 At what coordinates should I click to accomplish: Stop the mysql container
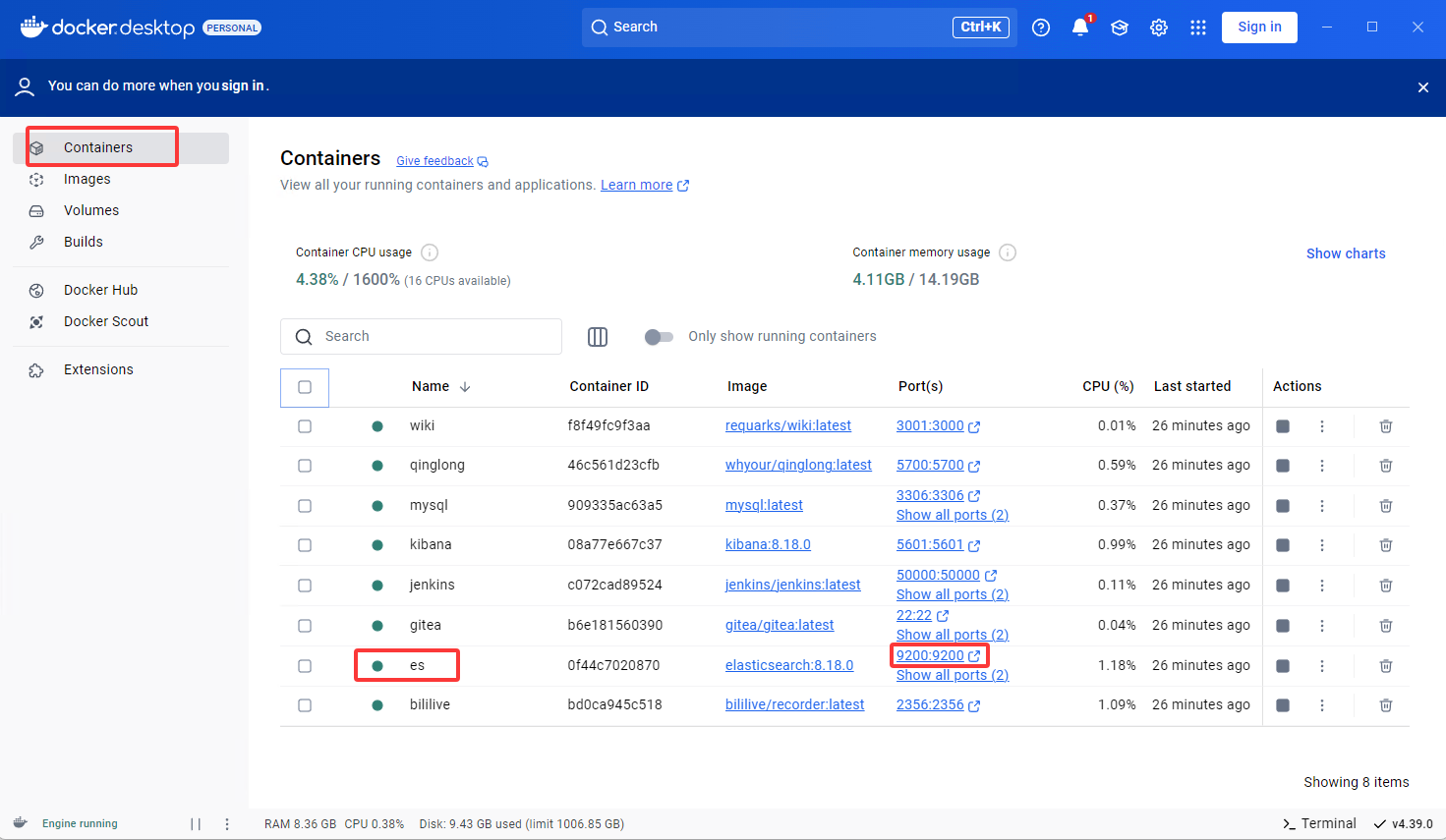(1283, 506)
